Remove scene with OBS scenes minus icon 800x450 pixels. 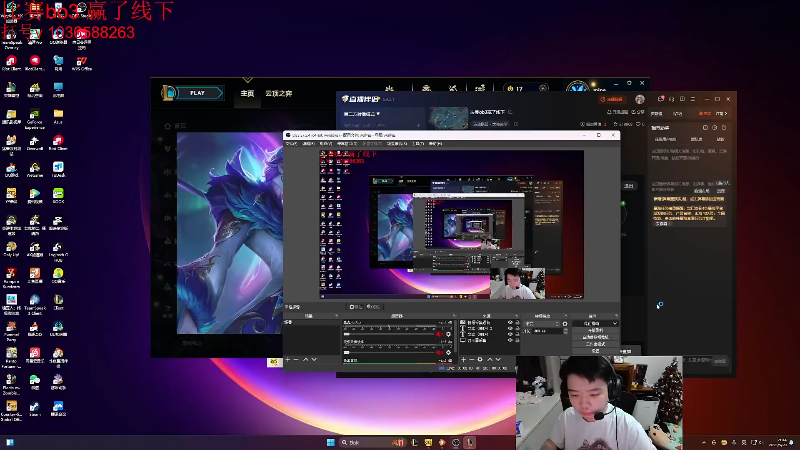(x=296, y=359)
